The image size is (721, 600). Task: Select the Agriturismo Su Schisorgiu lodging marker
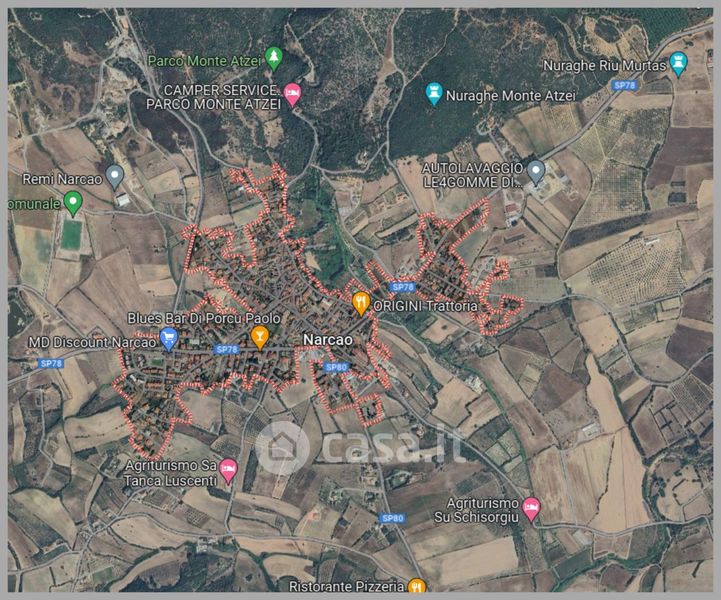pyautogui.click(x=532, y=509)
